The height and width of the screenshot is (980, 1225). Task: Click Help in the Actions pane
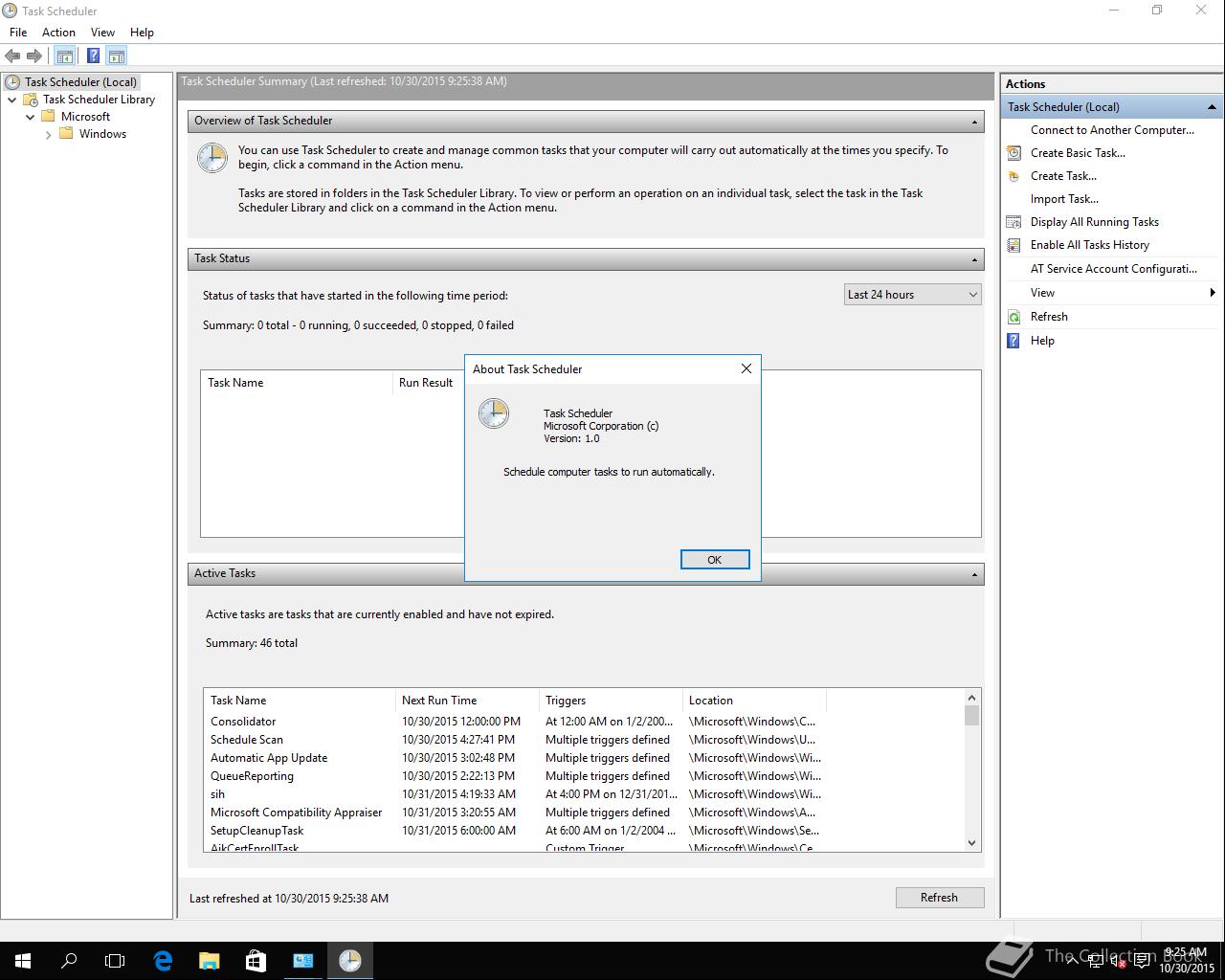1042,341
